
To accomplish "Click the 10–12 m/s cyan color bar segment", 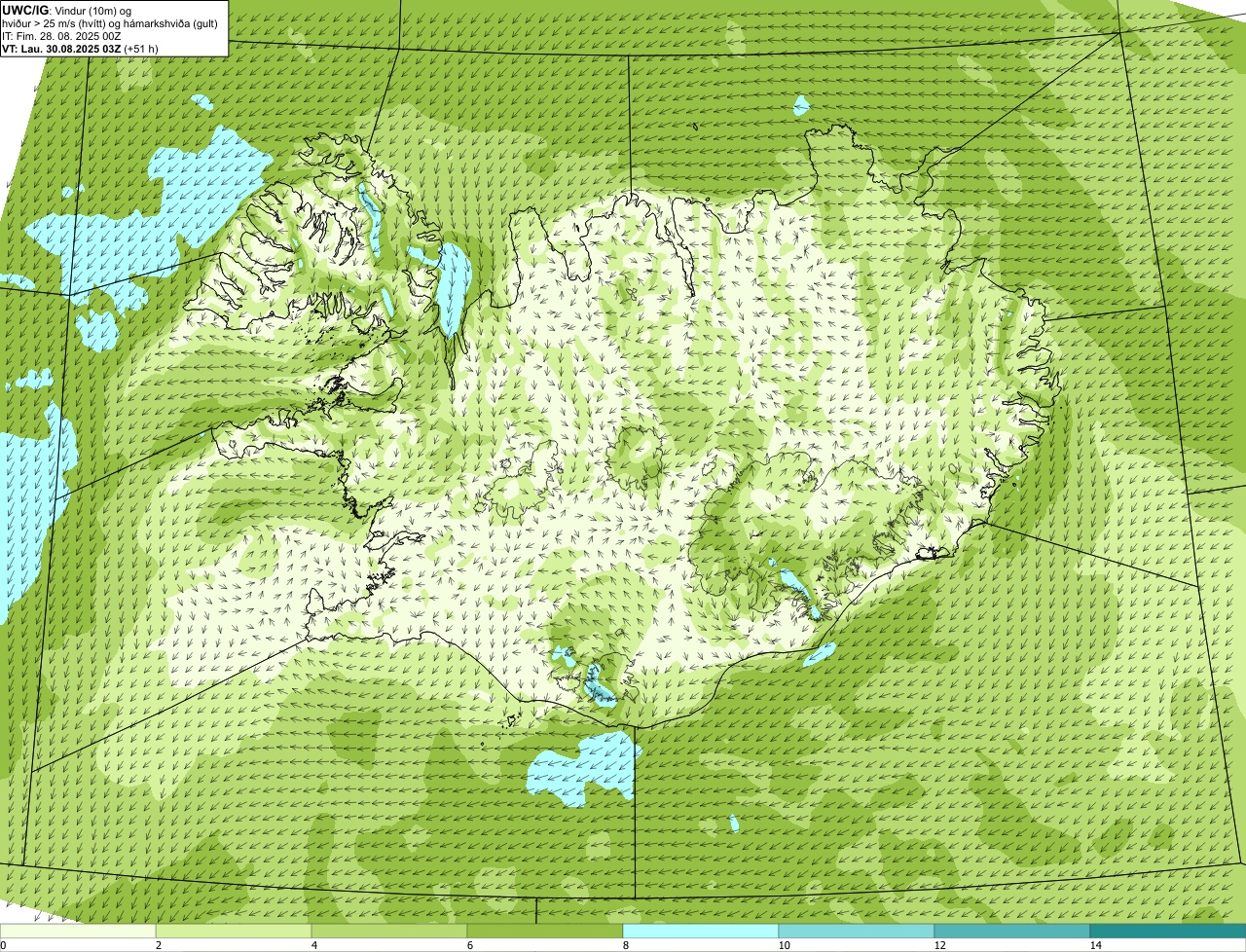I will pos(857,931).
